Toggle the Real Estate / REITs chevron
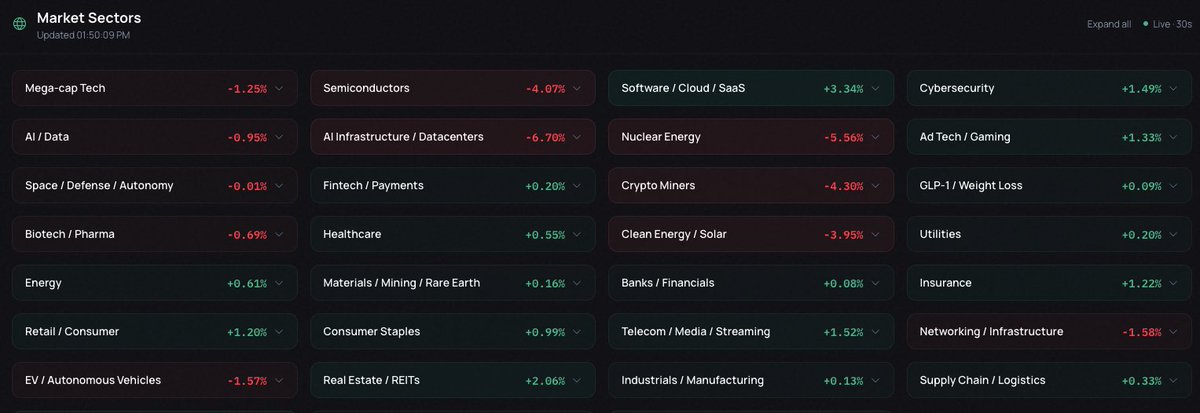 click(577, 381)
